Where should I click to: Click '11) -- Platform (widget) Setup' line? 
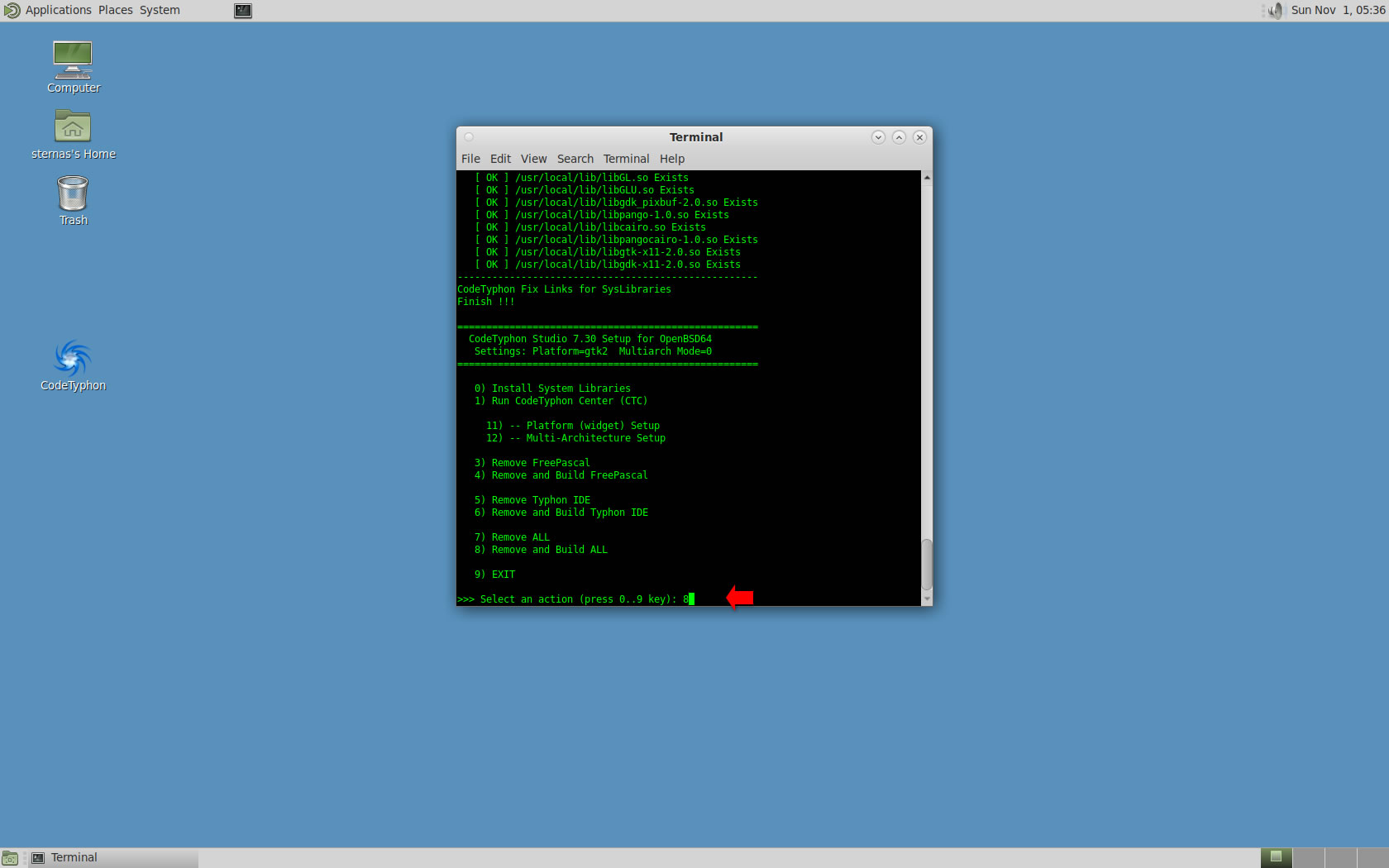[573, 426]
